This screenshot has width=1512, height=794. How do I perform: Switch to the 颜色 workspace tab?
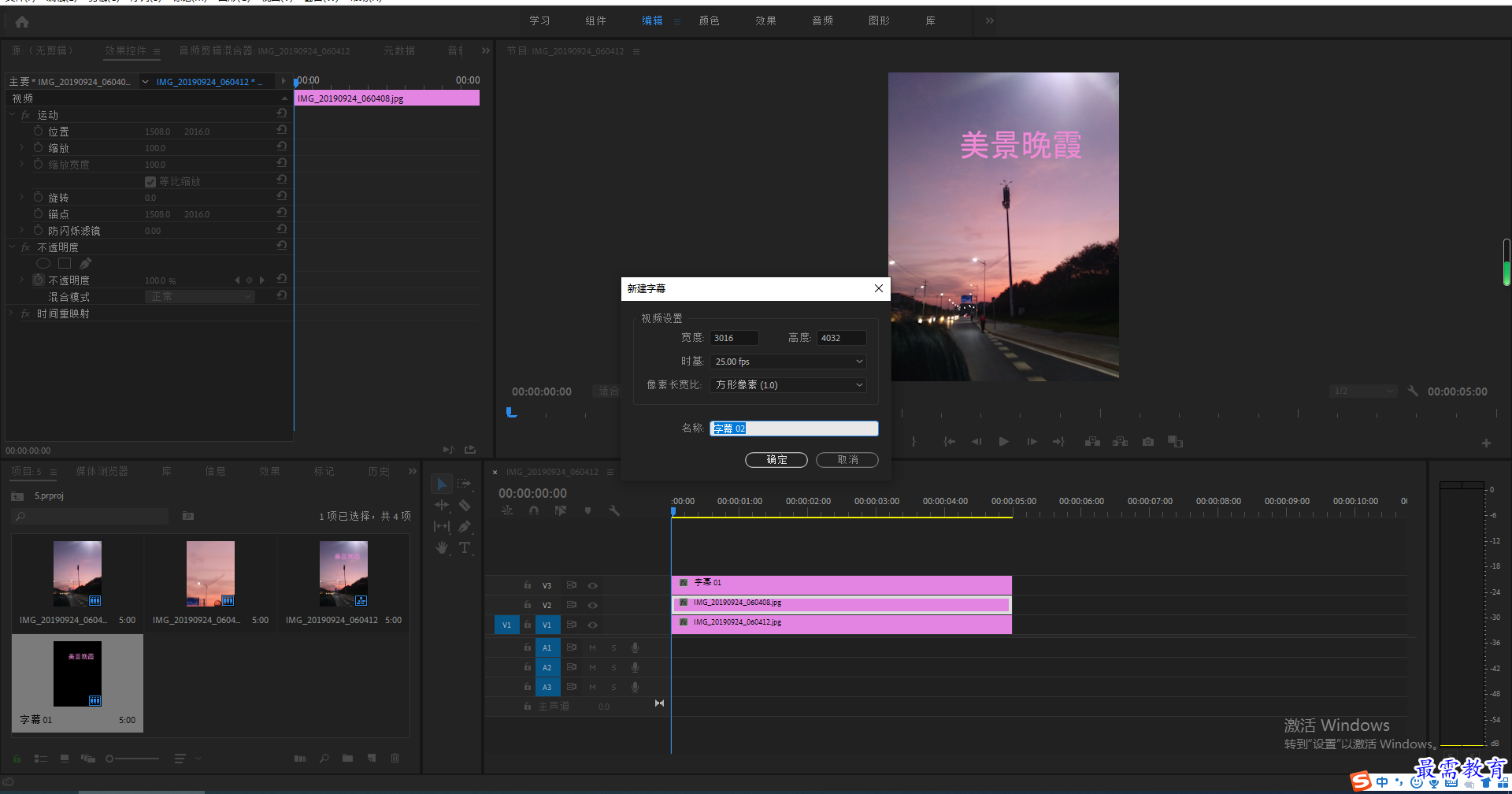click(709, 20)
